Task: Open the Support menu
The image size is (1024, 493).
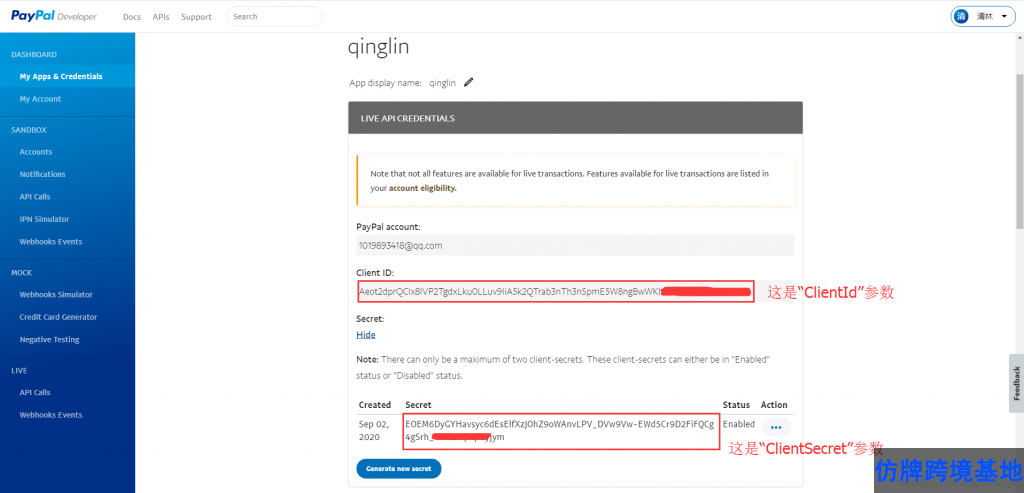Action: tap(196, 17)
